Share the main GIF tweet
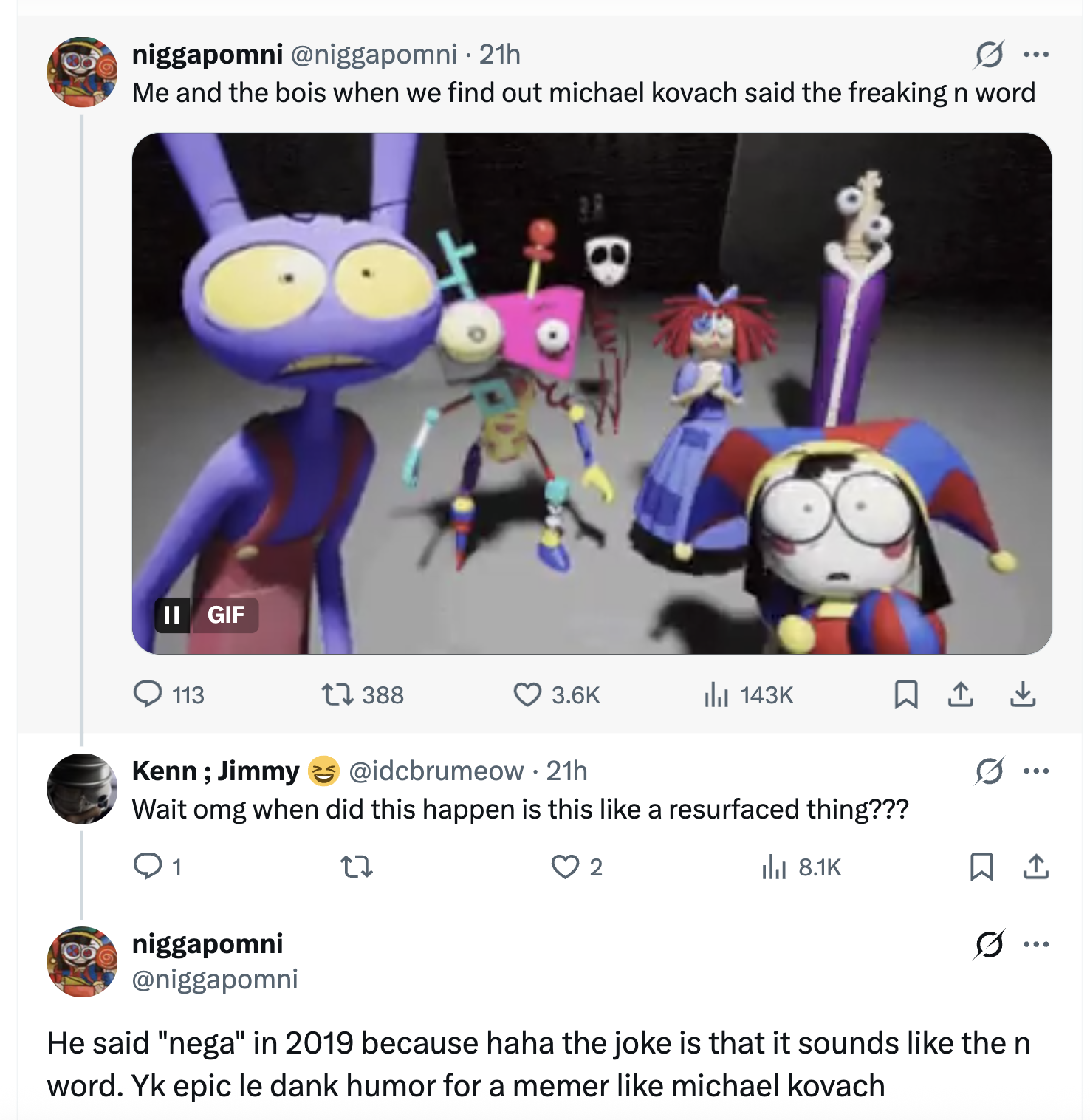Viewport: 1090px width, 1120px height. pos(960,694)
